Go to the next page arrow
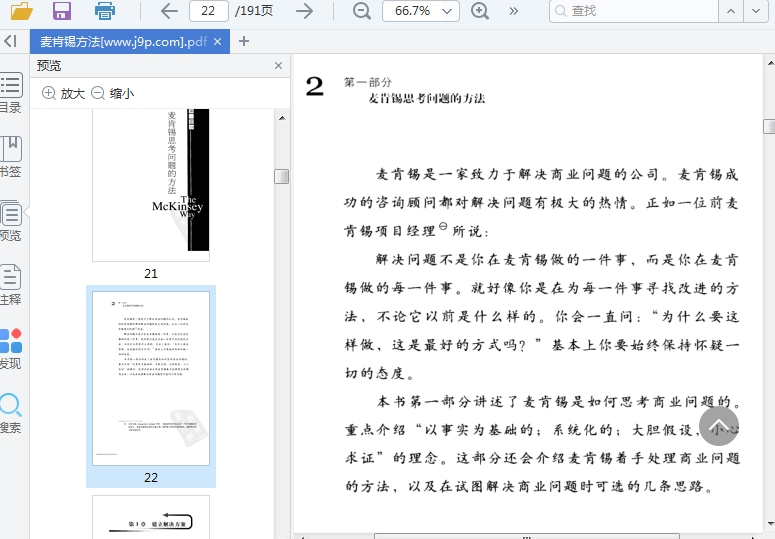775x539 pixels. point(304,11)
